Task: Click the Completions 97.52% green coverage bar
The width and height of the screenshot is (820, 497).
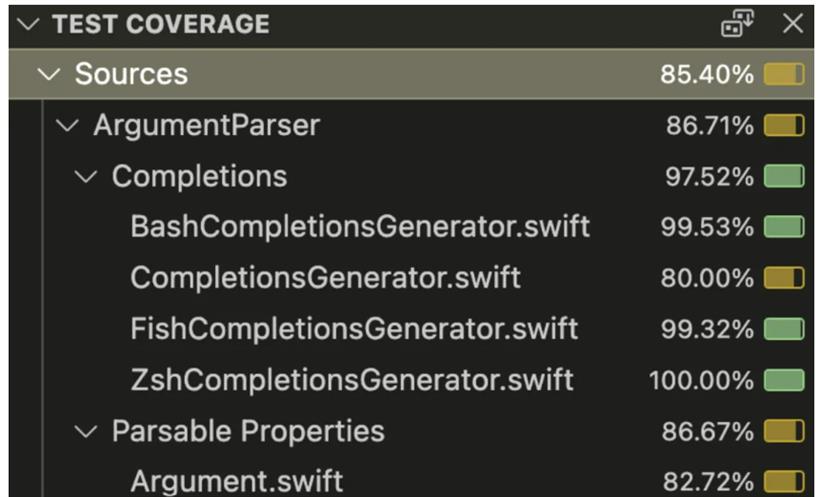Action: [783, 176]
